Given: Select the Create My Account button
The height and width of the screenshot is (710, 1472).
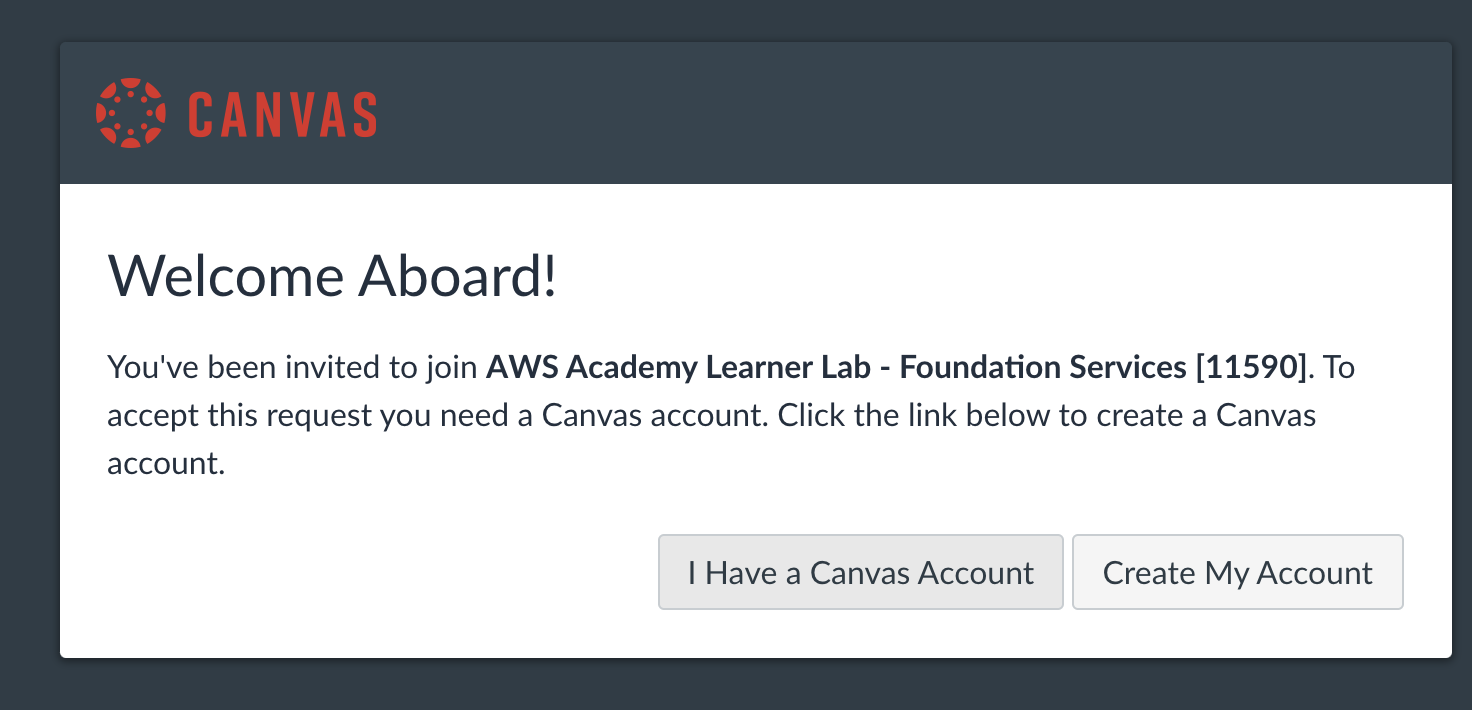Looking at the screenshot, I should [1238, 572].
